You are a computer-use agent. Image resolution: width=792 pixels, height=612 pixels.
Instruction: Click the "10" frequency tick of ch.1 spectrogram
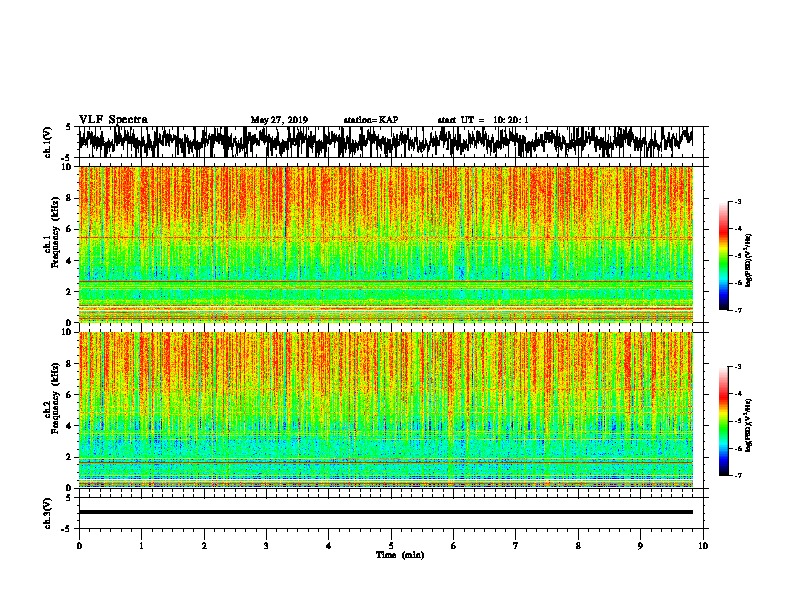(67, 167)
